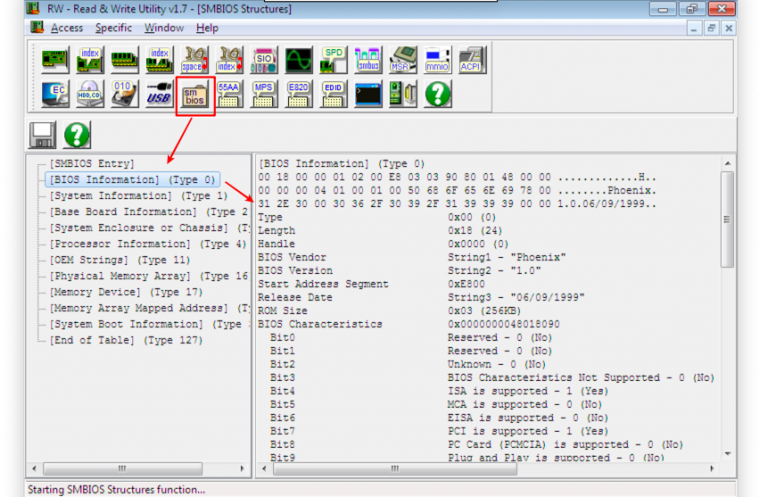Viewport: 768px width, 497px height.
Task: Open the MSR registers icon
Action: pos(403,59)
